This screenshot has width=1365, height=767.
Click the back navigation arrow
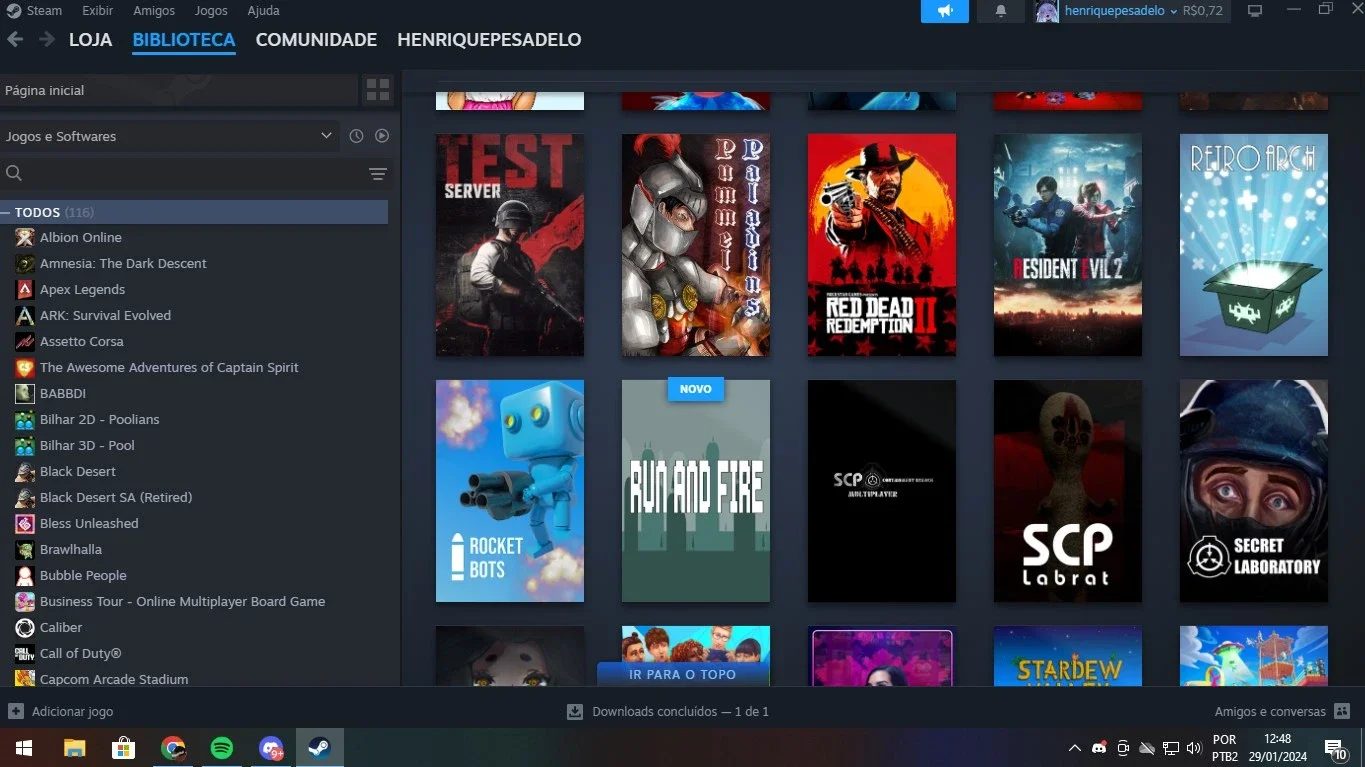tap(15, 39)
